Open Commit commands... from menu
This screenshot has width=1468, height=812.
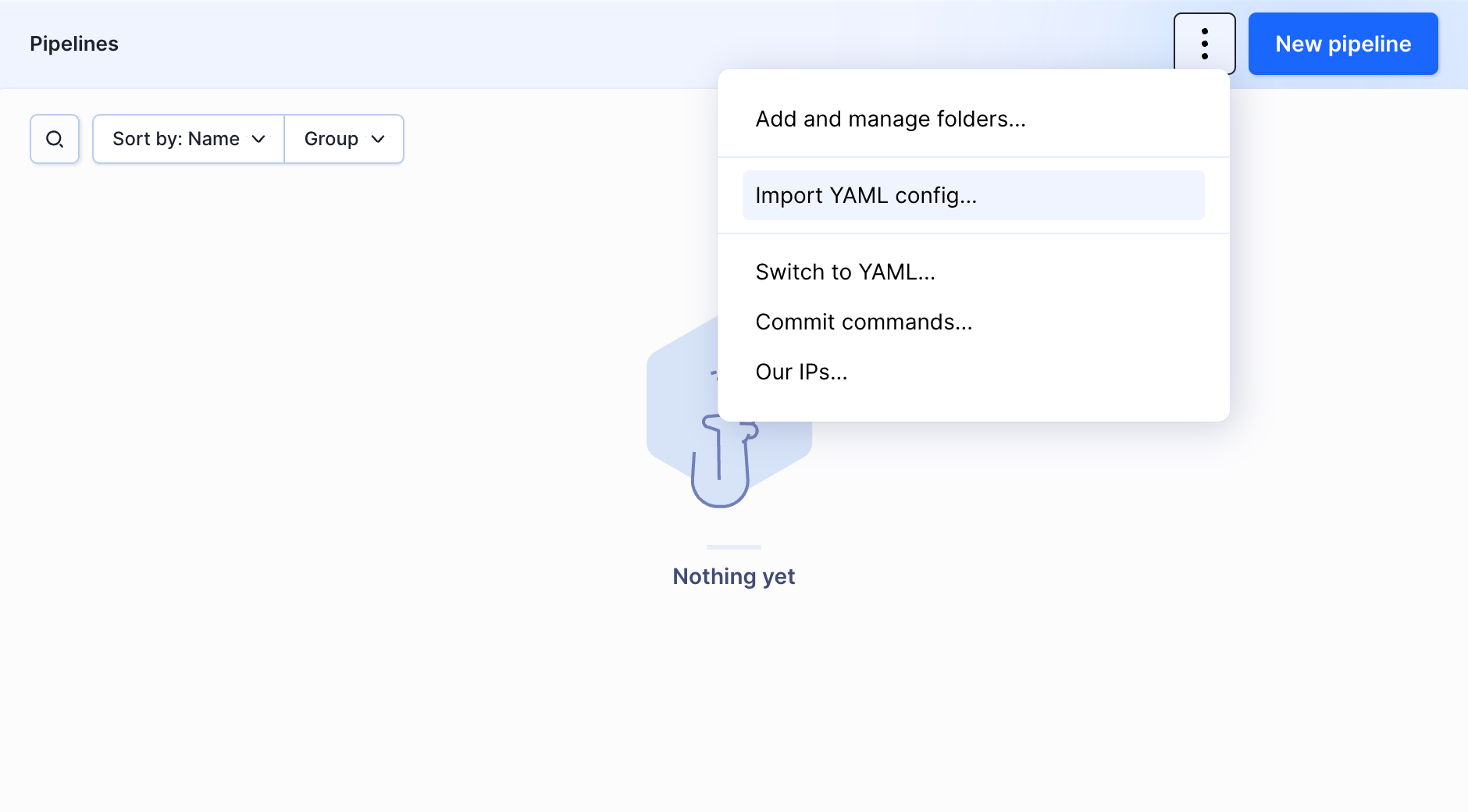(x=973, y=322)
